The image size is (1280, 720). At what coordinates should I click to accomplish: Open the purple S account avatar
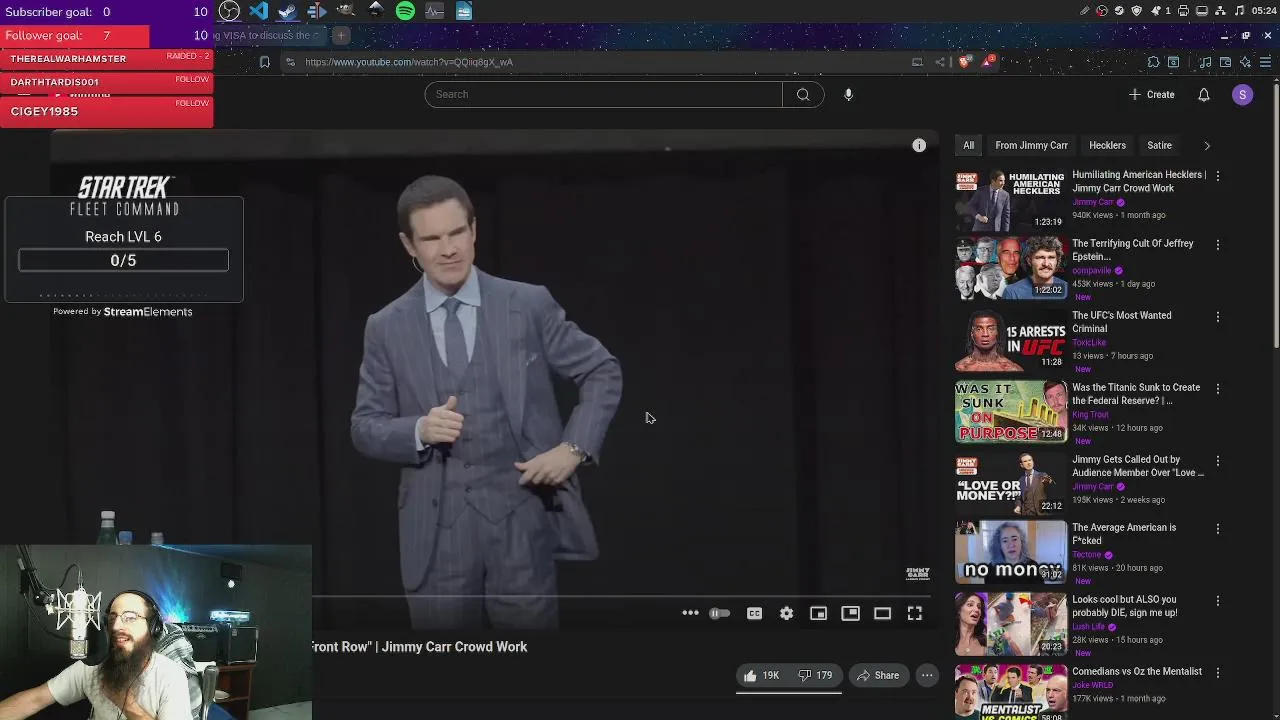1242,94
